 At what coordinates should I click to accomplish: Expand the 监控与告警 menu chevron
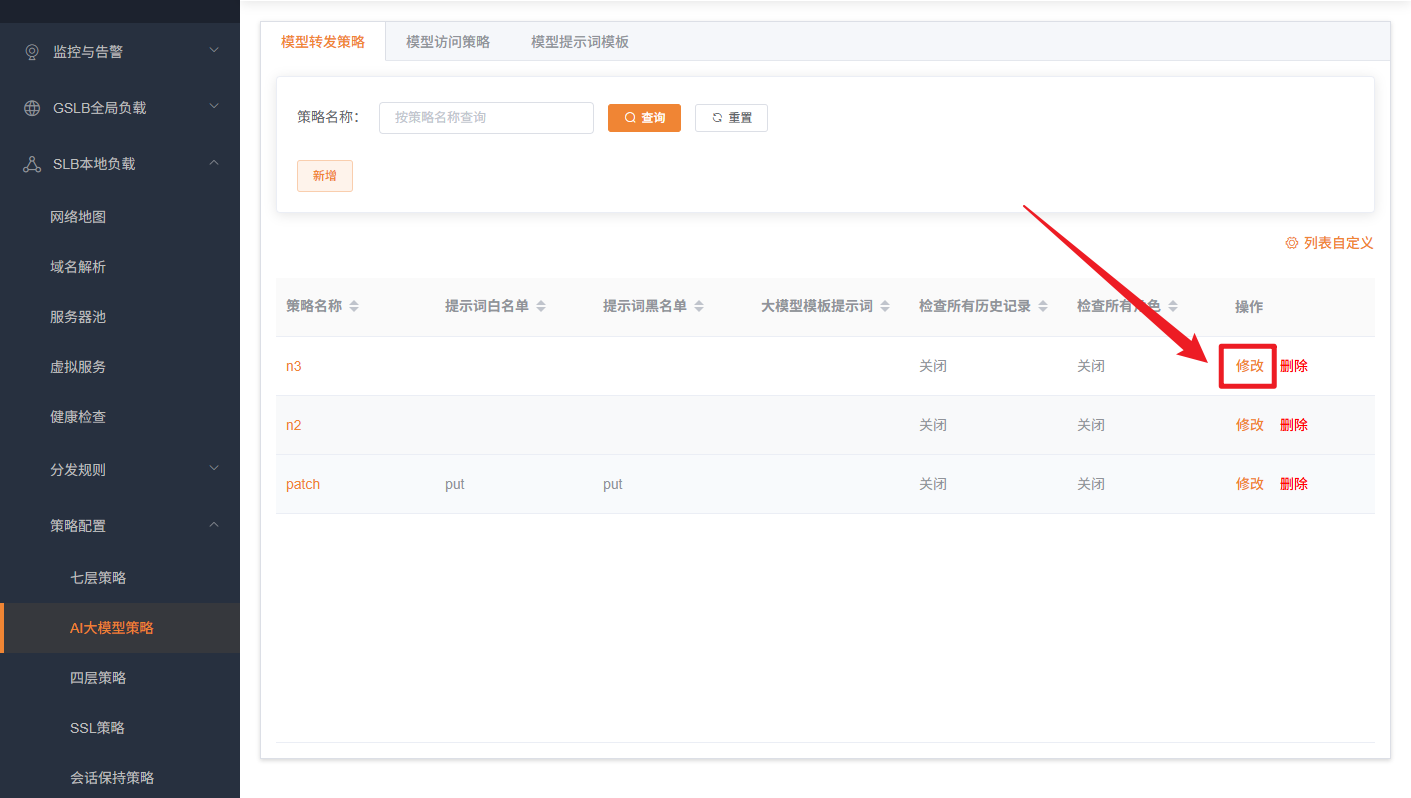(214, 50)
